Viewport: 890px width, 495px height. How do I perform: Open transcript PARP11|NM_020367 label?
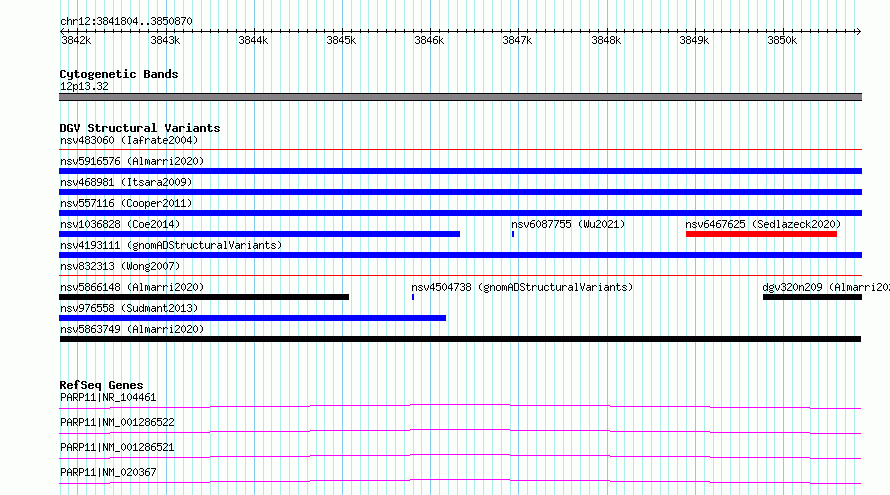click(108, 472)
